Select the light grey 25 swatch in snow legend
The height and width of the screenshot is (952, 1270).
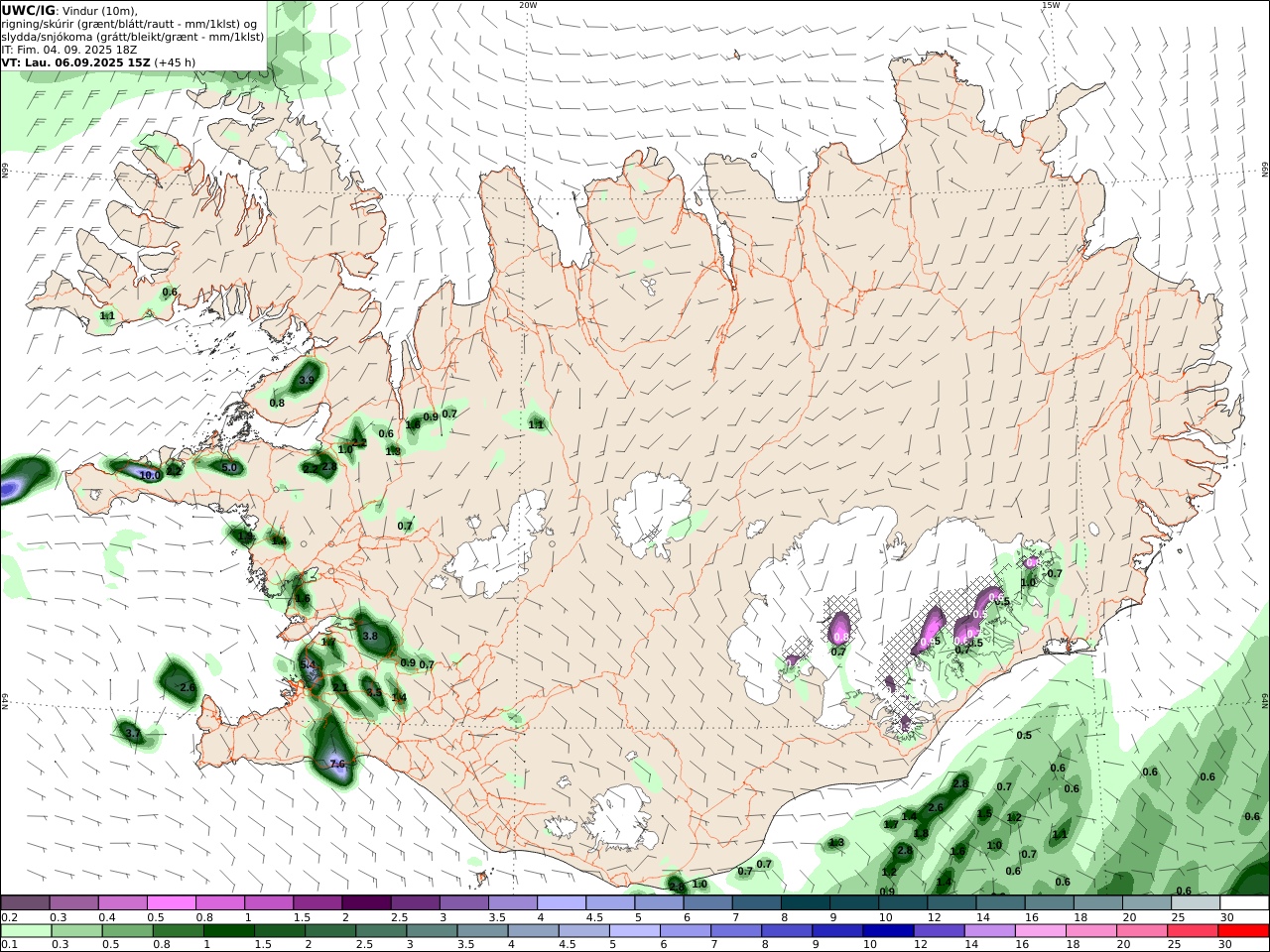pos(1196,903)
